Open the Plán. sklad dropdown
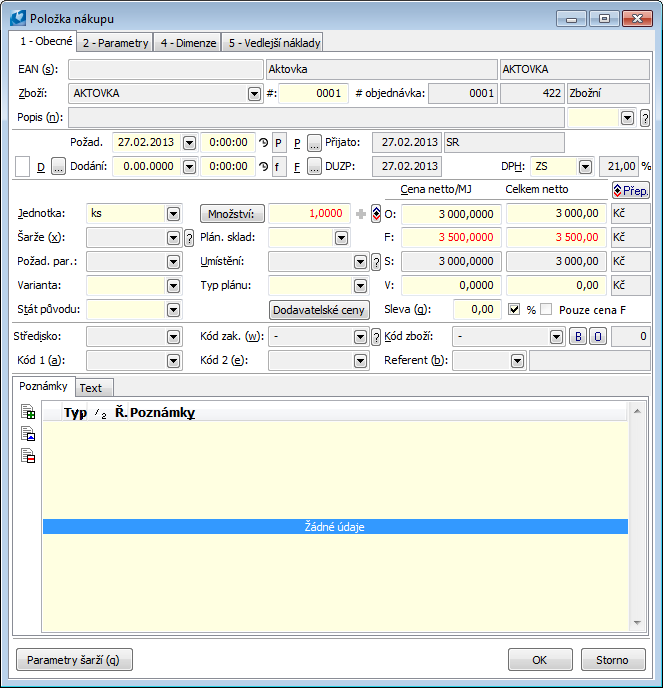Viewport: 663px width, 688px height. tap(341, 238)
